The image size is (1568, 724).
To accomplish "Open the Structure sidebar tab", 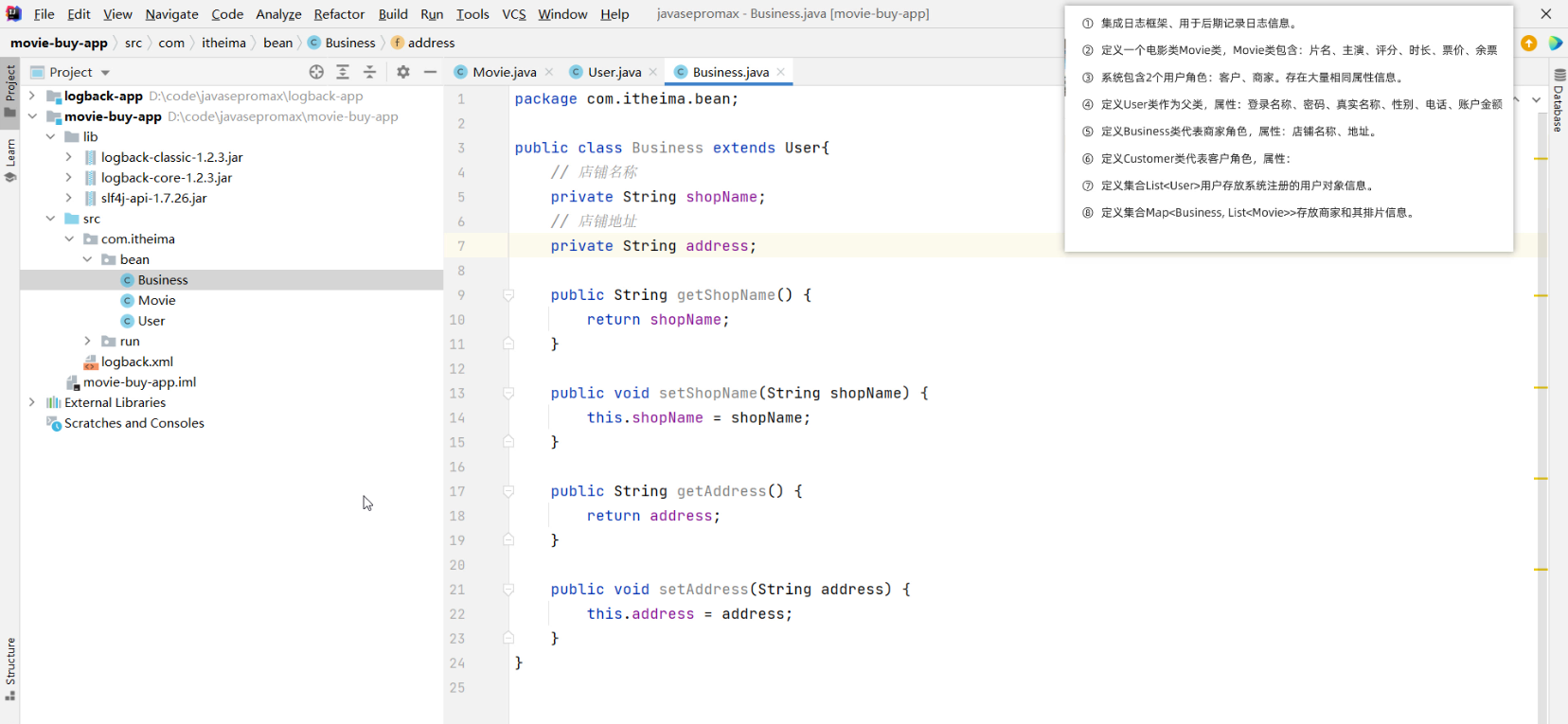I will (10, 668).
